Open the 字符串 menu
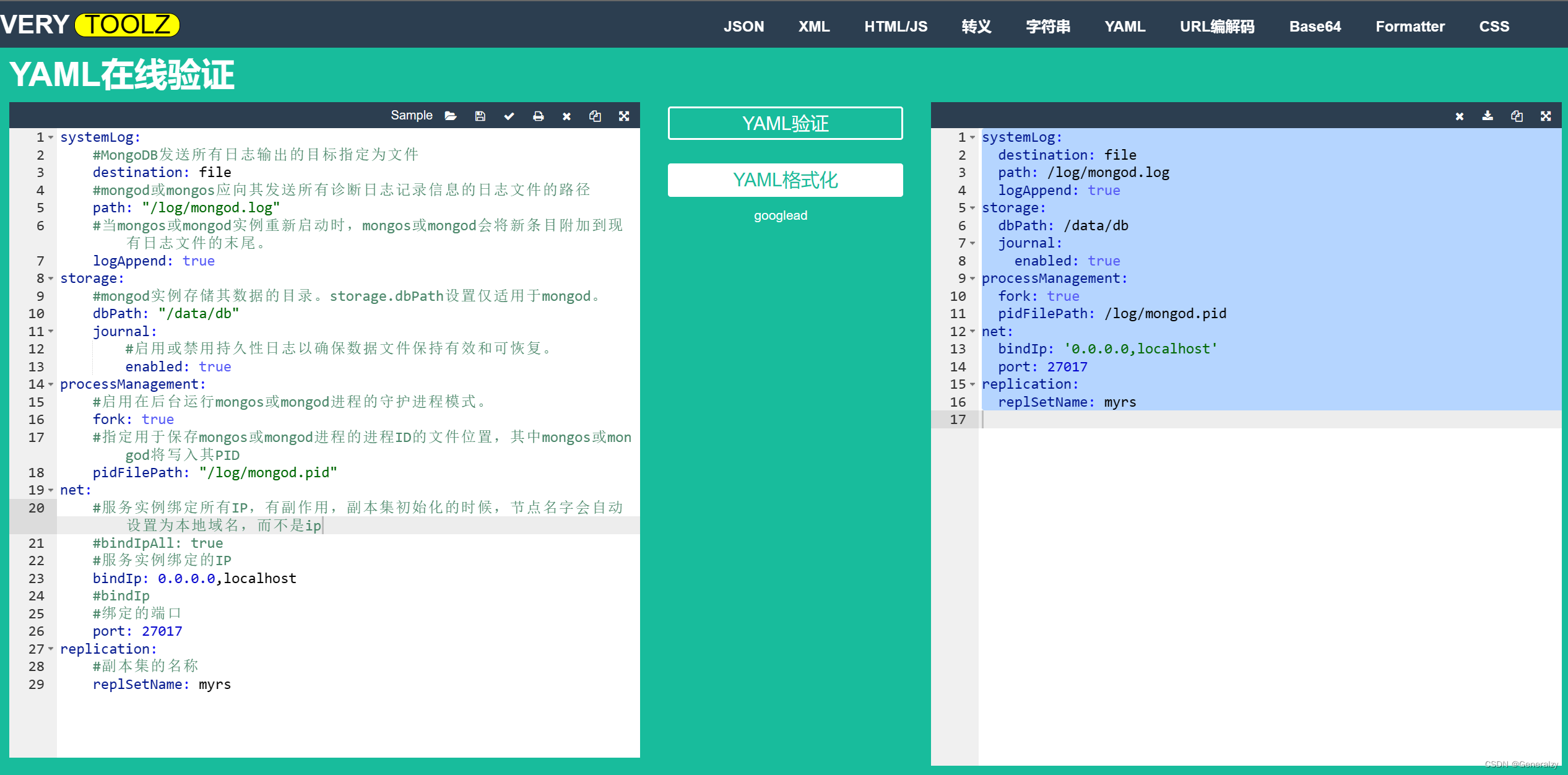The height and width of the screenshot is (775, 1568). 1048,27
